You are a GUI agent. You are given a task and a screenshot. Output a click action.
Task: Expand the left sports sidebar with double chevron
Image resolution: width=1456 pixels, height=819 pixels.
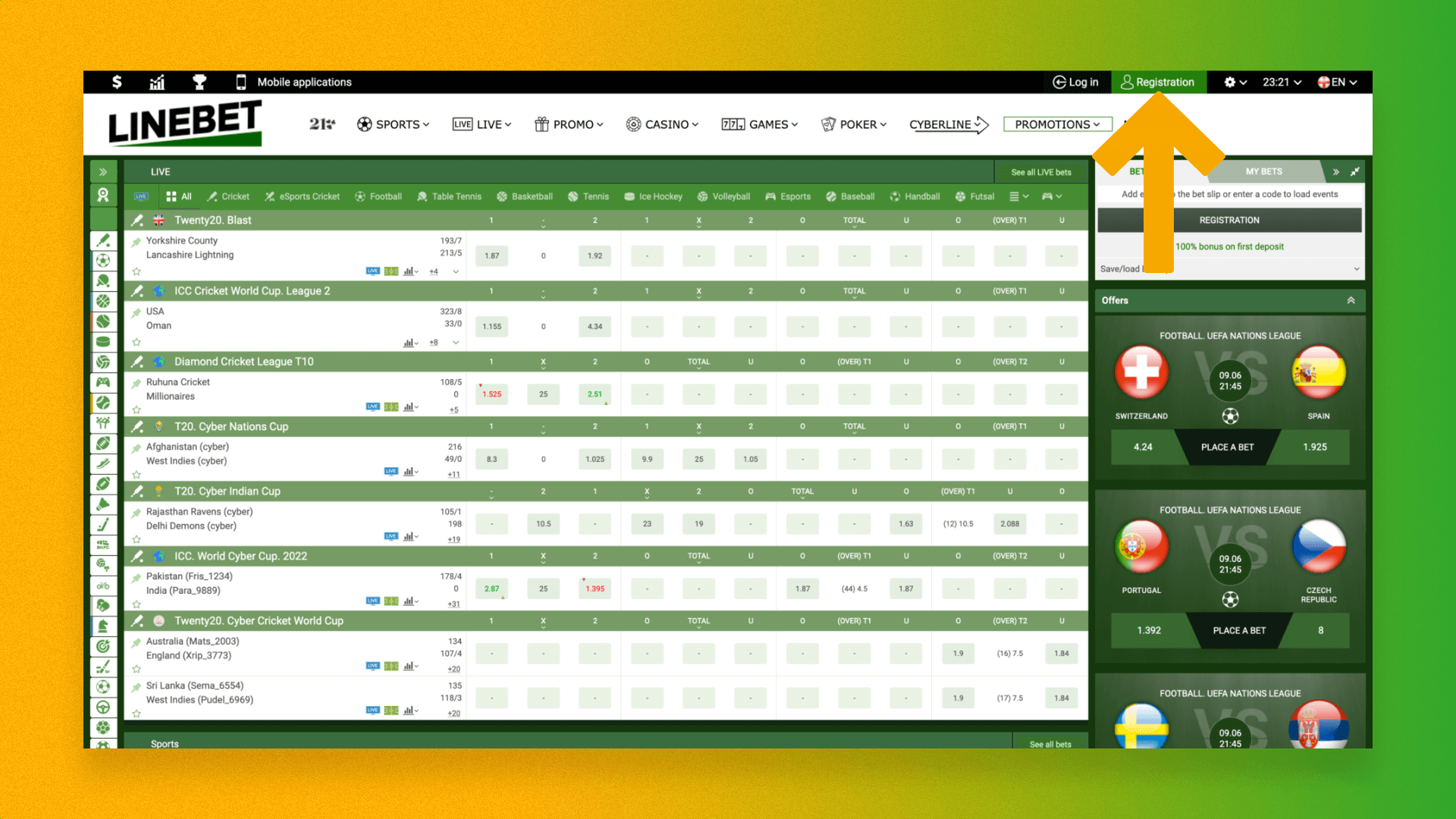pos(103,172)
